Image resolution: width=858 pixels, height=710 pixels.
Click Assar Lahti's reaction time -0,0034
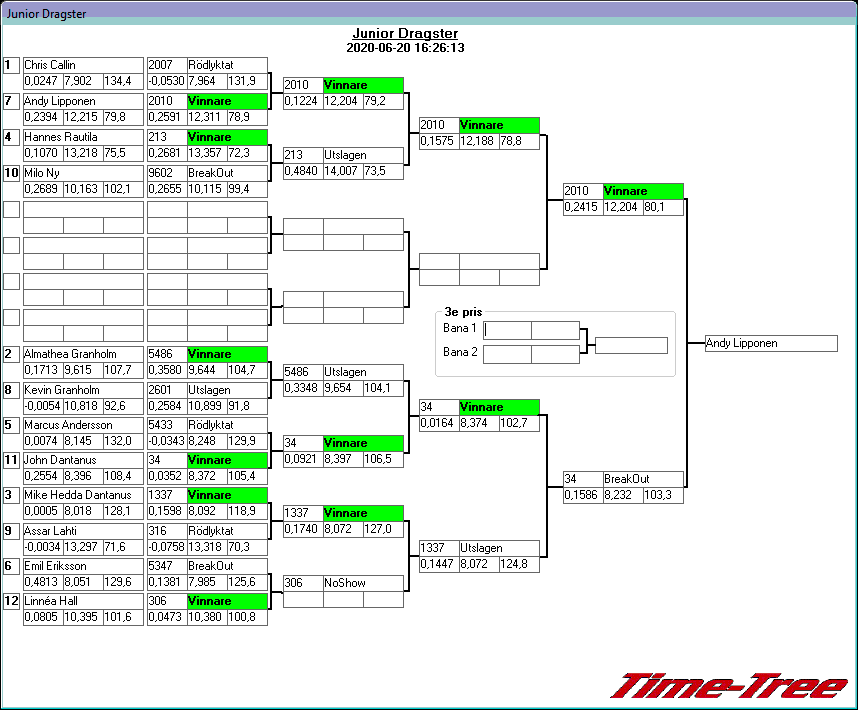pos(42,547)
